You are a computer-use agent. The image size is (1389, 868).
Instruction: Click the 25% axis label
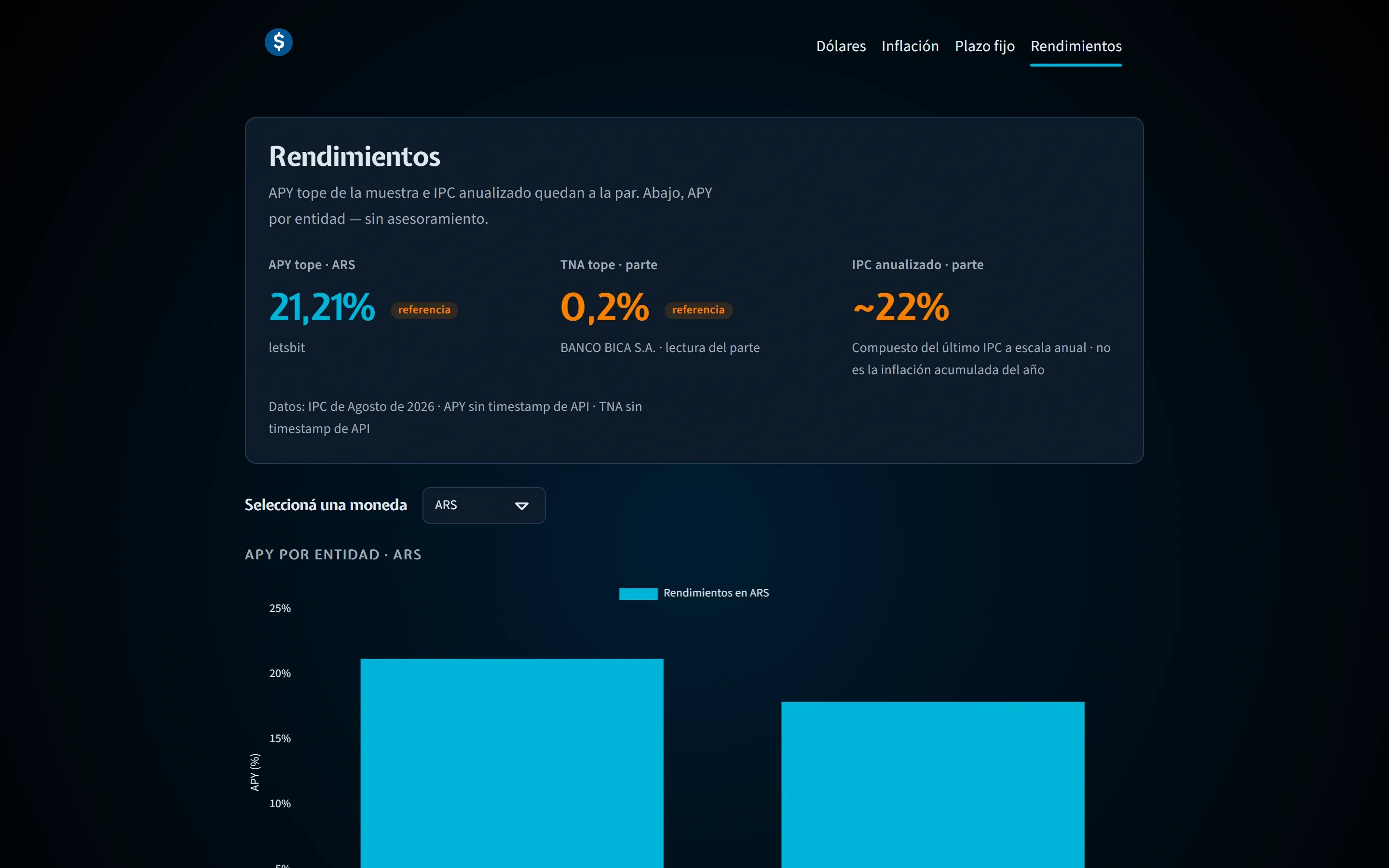tap(280, 609)
